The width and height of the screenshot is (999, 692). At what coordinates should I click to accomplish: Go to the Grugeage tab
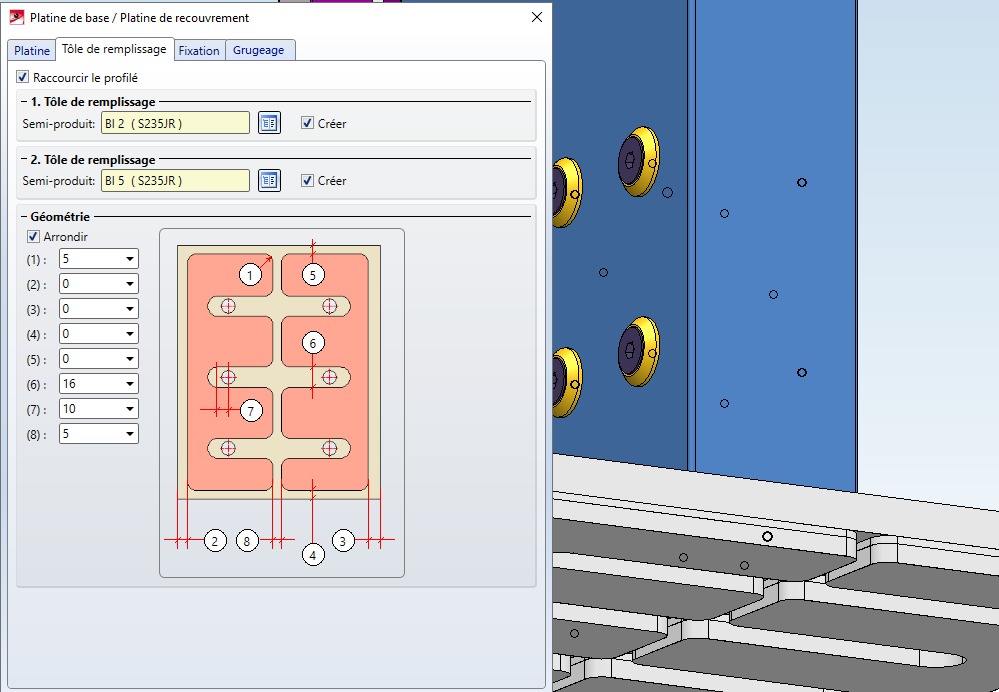[259, 51]
